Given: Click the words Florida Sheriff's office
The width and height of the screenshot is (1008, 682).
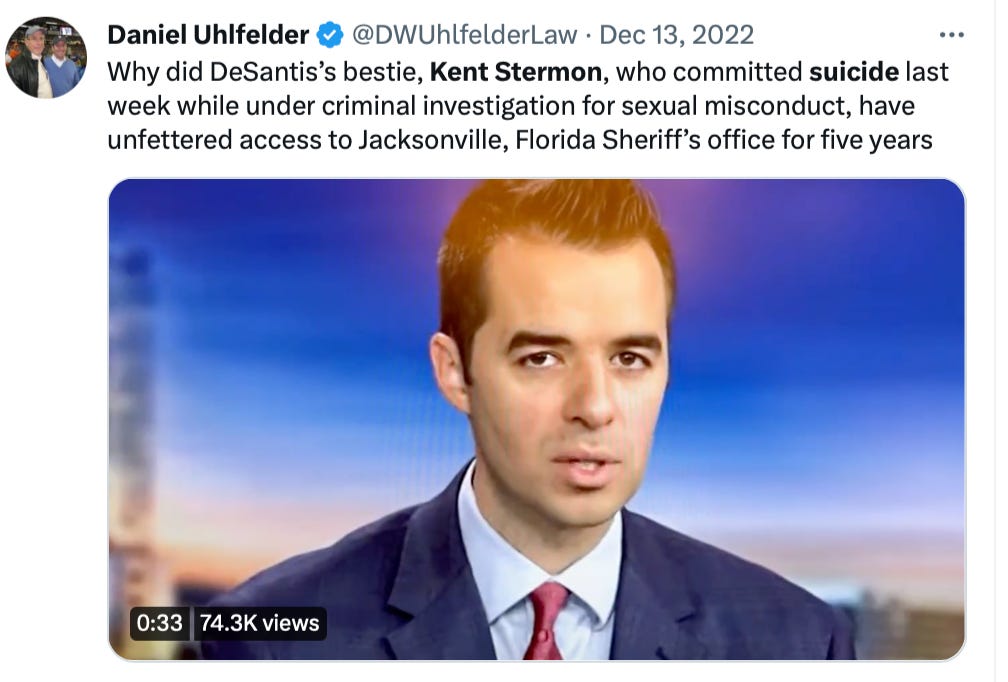Looking at the screenshot, I should tap(645, 140).
